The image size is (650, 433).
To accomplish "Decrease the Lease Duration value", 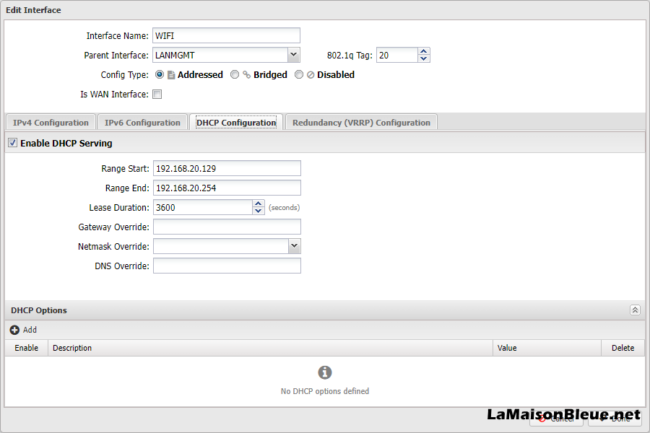I will click(258, 211).
